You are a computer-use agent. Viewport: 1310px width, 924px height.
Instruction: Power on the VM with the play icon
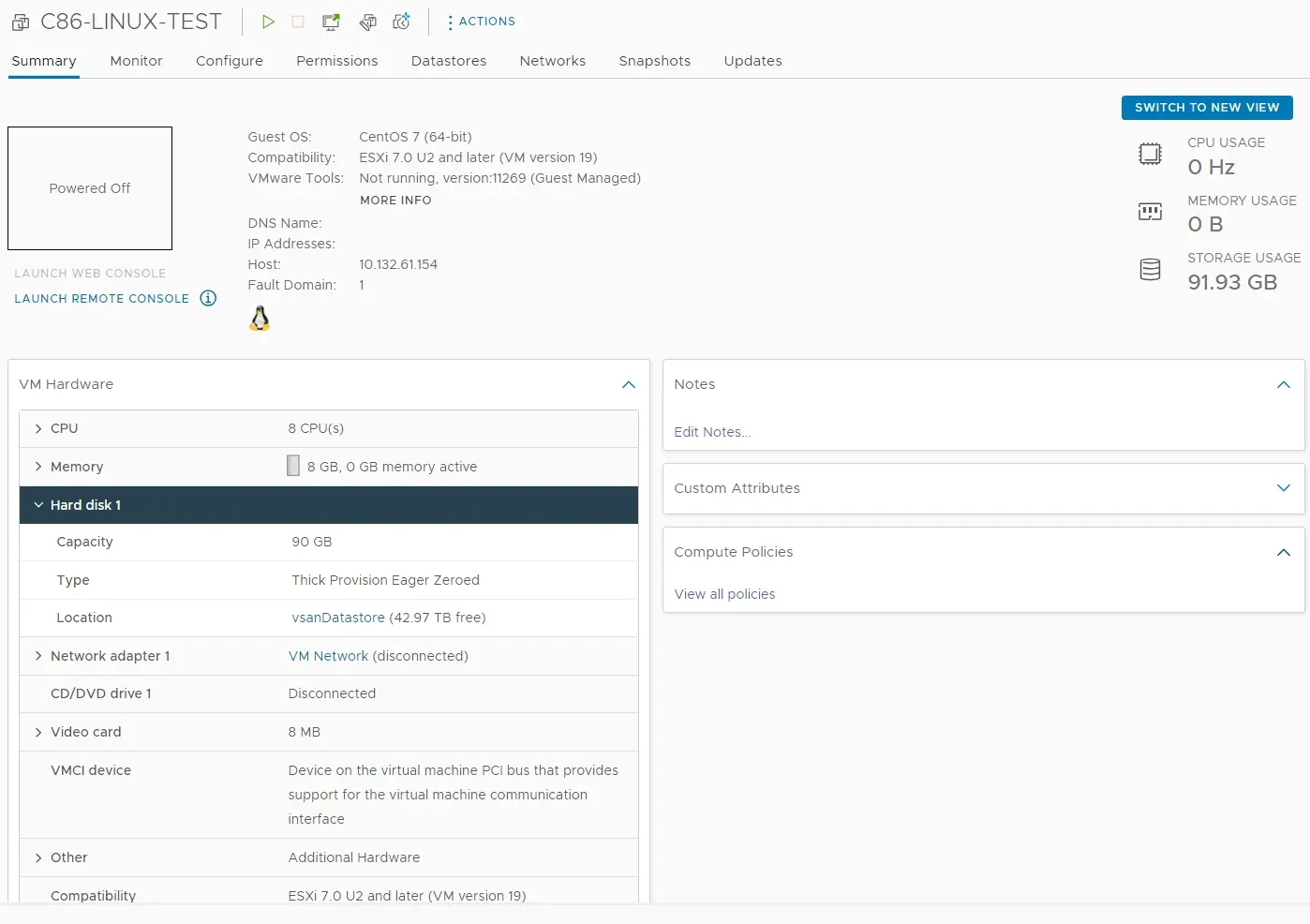(268, 22)
